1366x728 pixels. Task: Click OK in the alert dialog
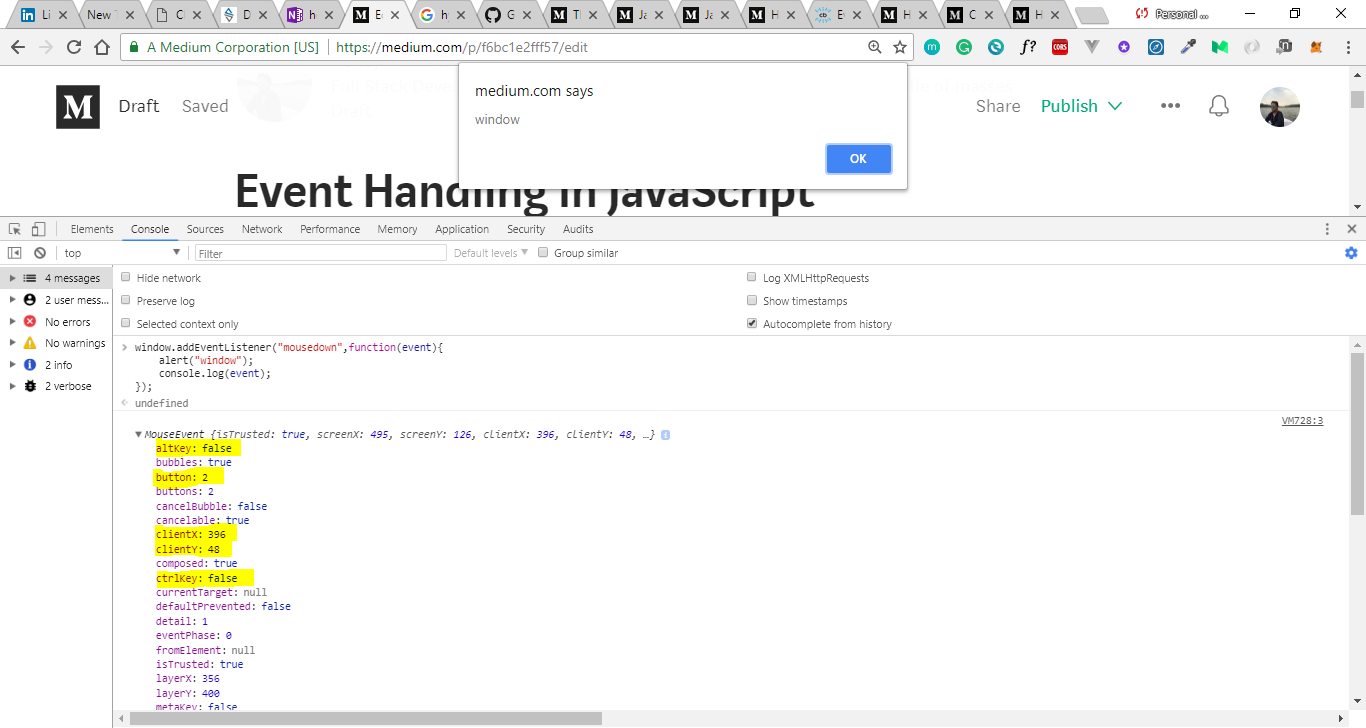tap(858, 158)
